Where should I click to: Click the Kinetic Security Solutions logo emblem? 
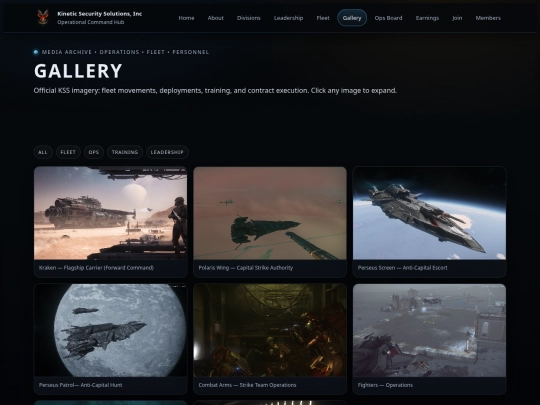tap(43, 17)
